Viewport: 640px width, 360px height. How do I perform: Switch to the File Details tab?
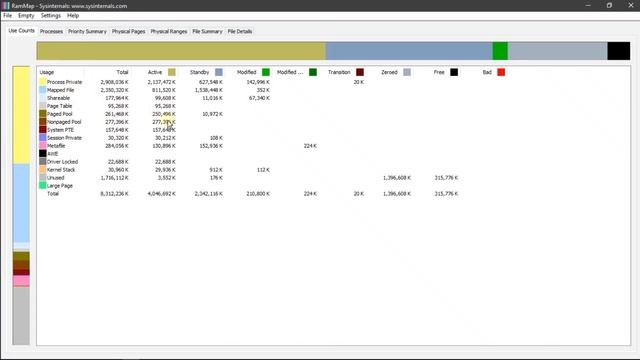[x=240, y=31]
